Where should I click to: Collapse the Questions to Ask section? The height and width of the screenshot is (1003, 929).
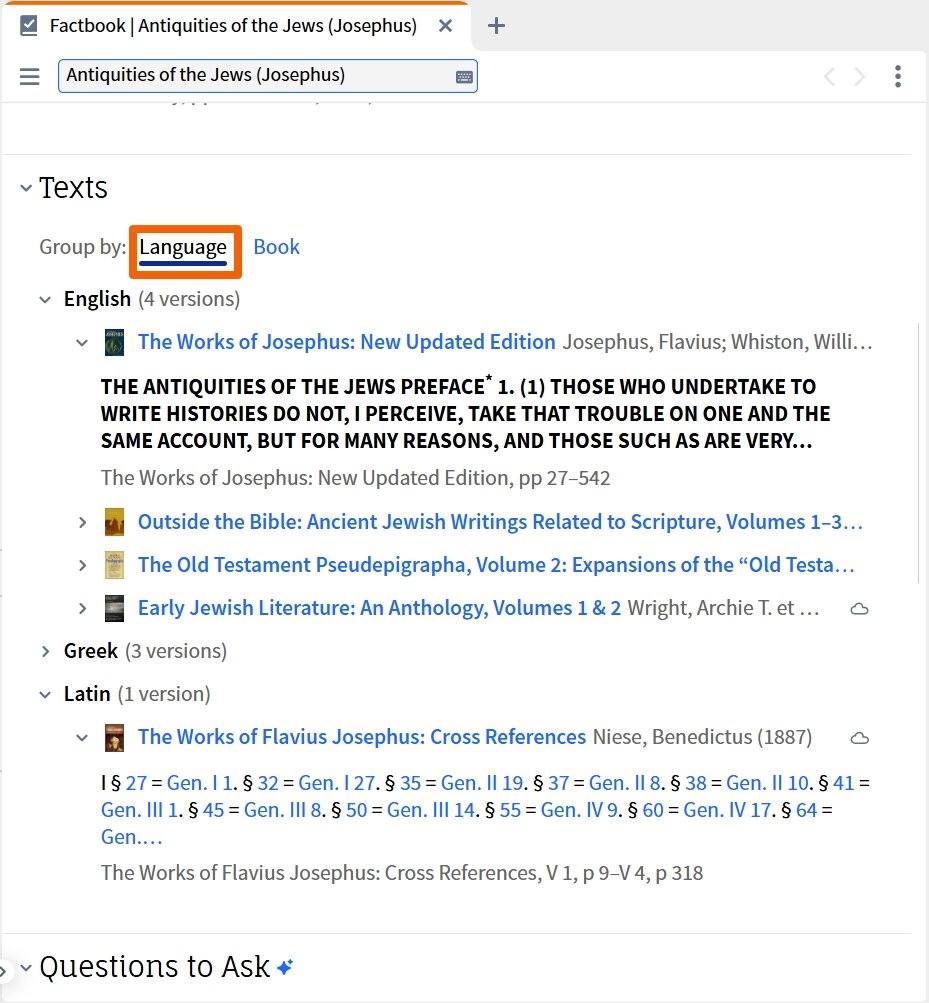26,967
